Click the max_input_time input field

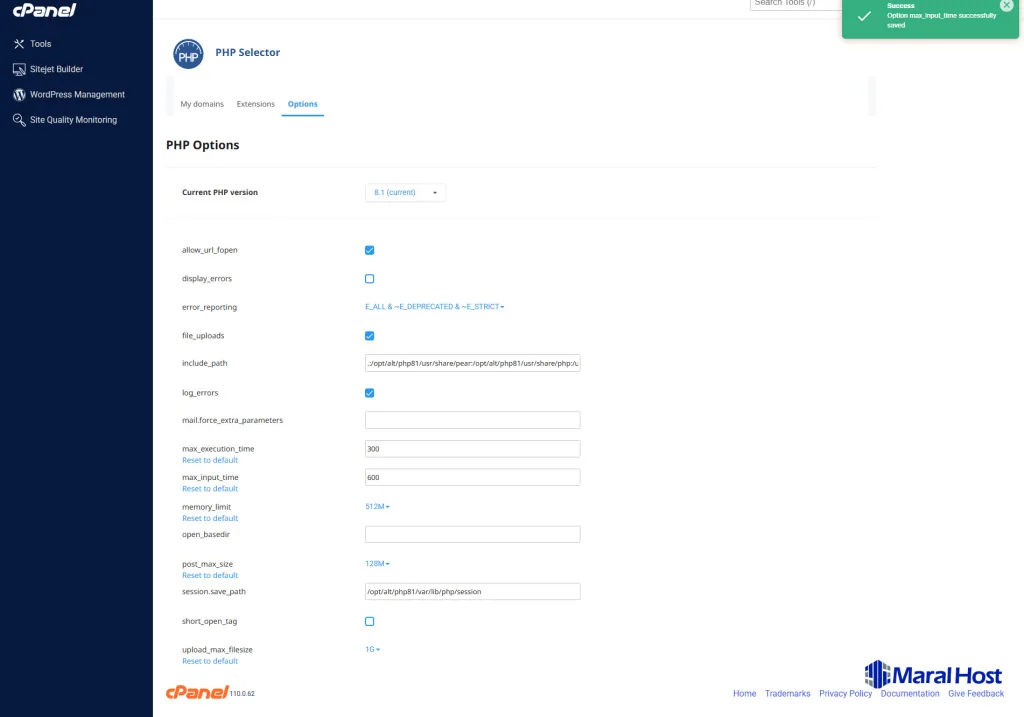pos(472,477)
